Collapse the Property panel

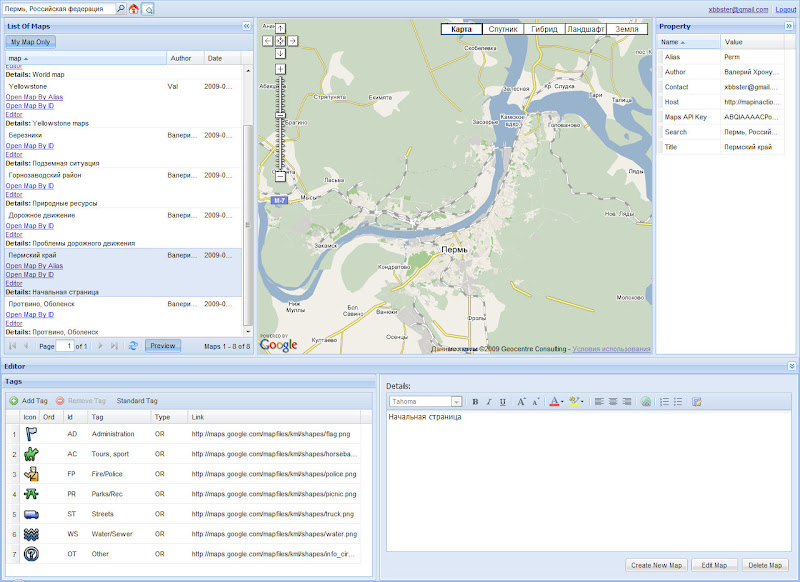click(x=789, y=26)
